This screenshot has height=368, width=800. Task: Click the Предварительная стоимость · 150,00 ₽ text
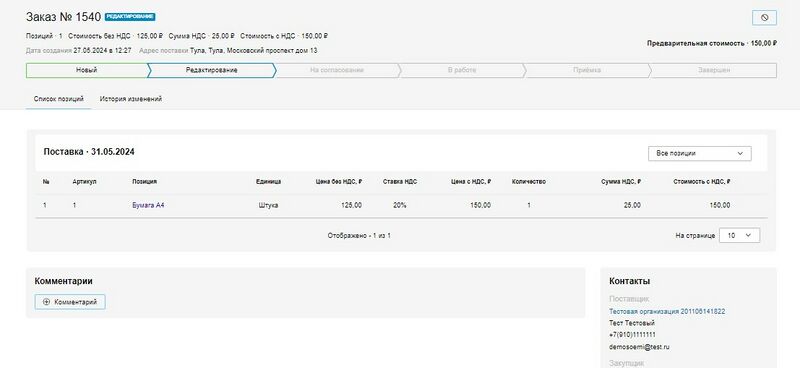click(712, 43)
